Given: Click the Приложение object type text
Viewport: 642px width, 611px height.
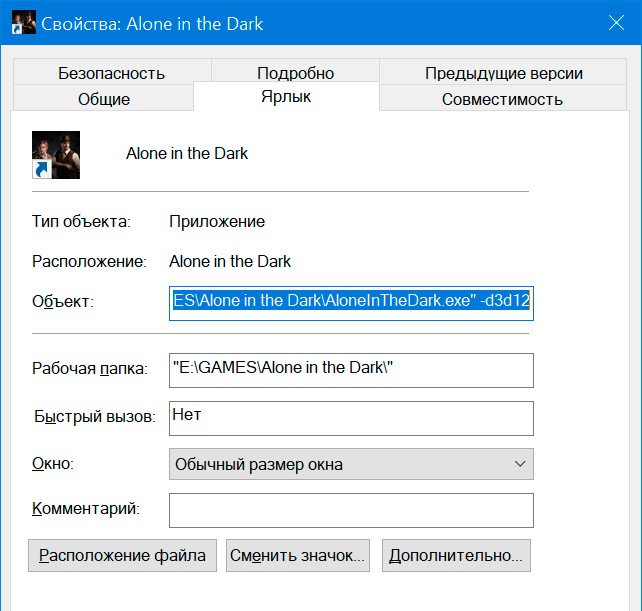Looking at the screenshot, I should click(x=217, y=222).
